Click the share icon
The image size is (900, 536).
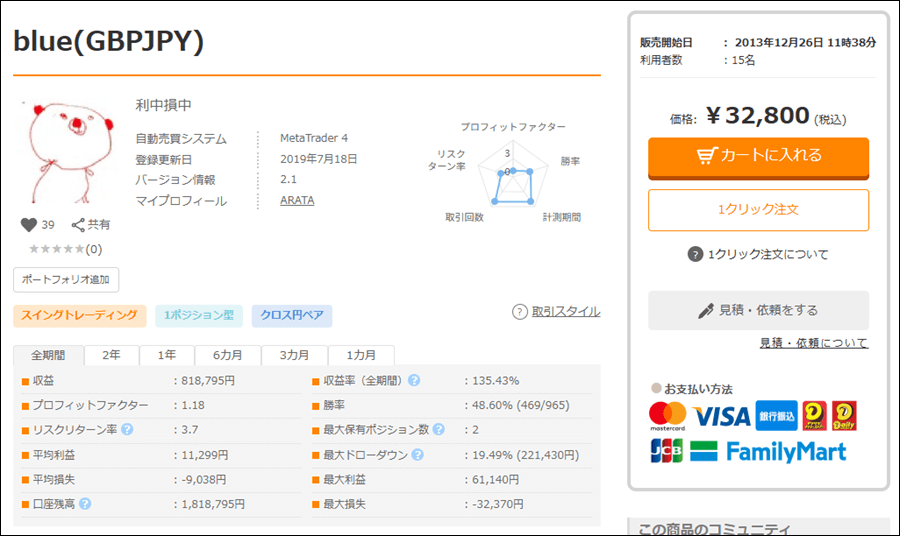78,225
